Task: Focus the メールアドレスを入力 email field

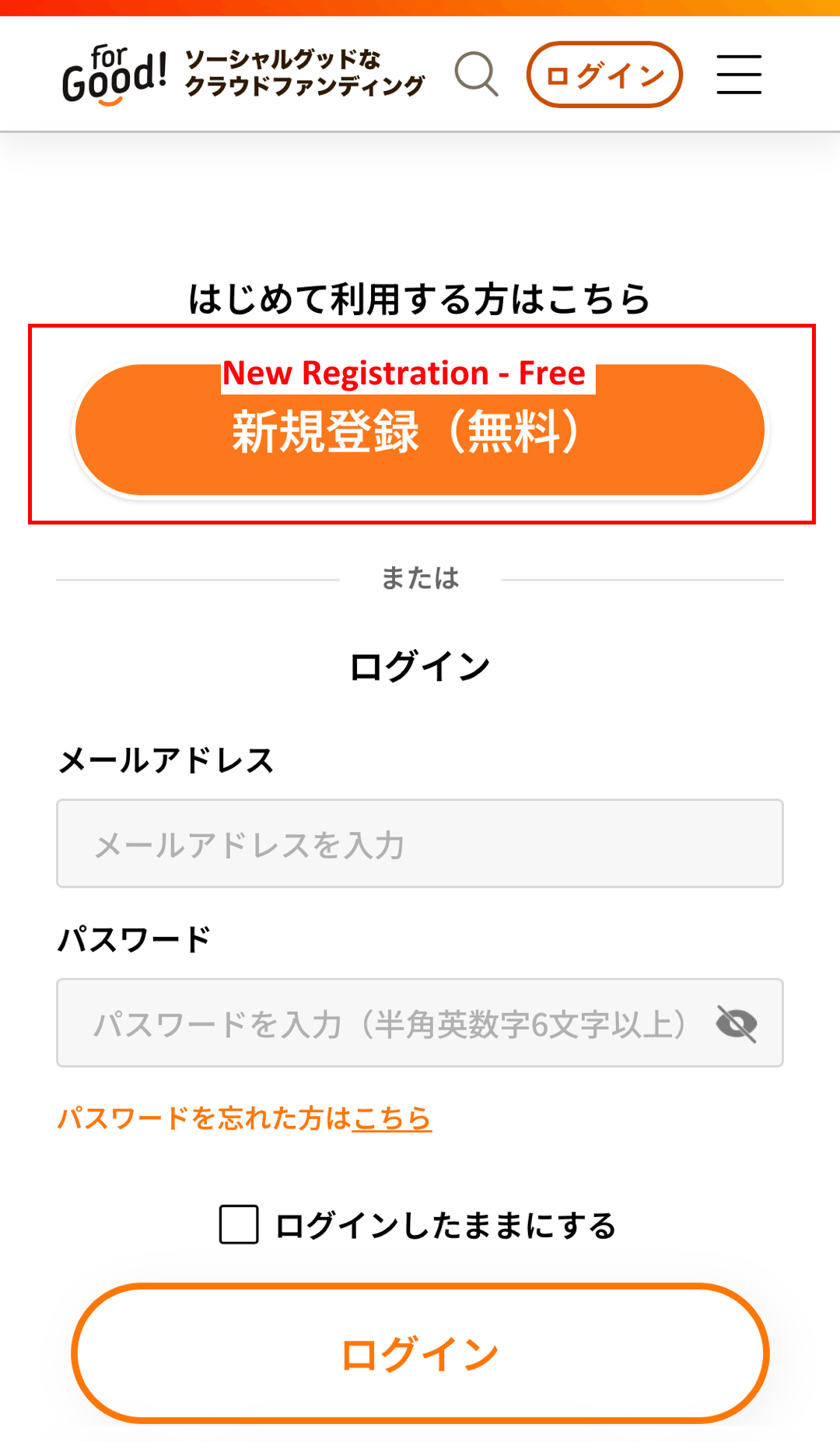Action: [420, 844]
